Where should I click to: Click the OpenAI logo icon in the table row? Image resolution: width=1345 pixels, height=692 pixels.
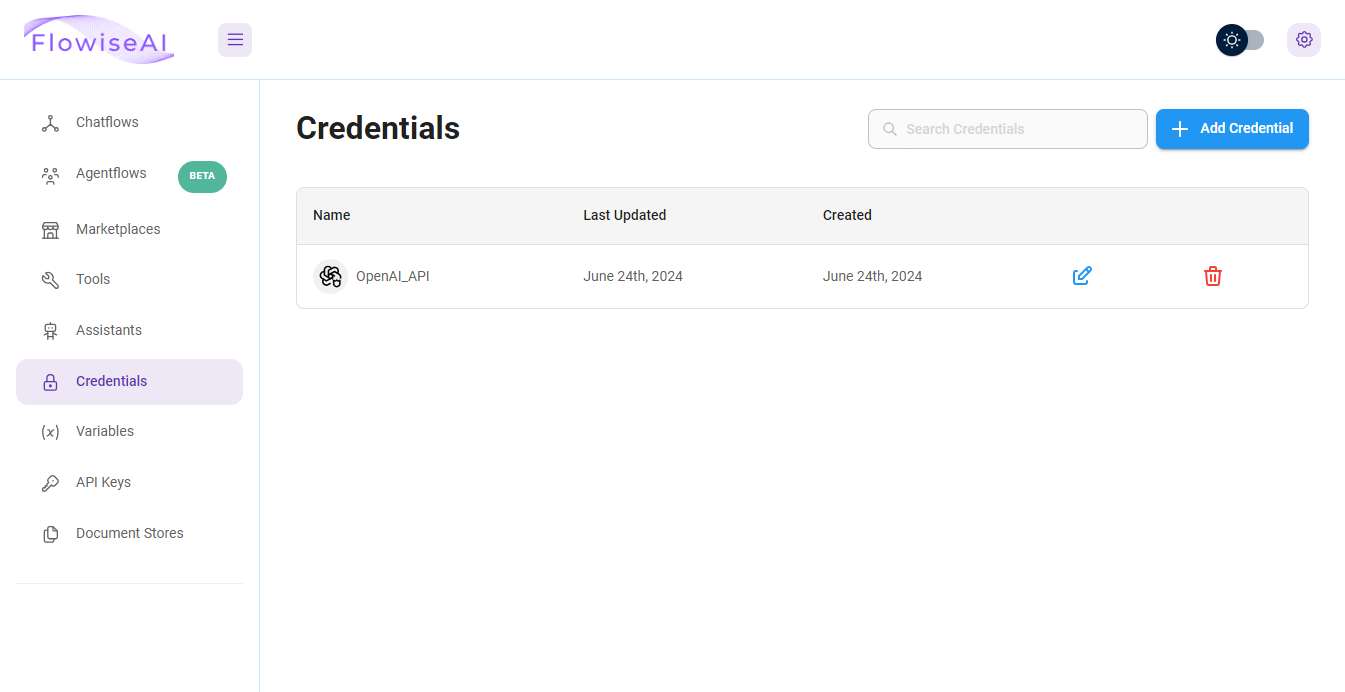tap(330, 276)
